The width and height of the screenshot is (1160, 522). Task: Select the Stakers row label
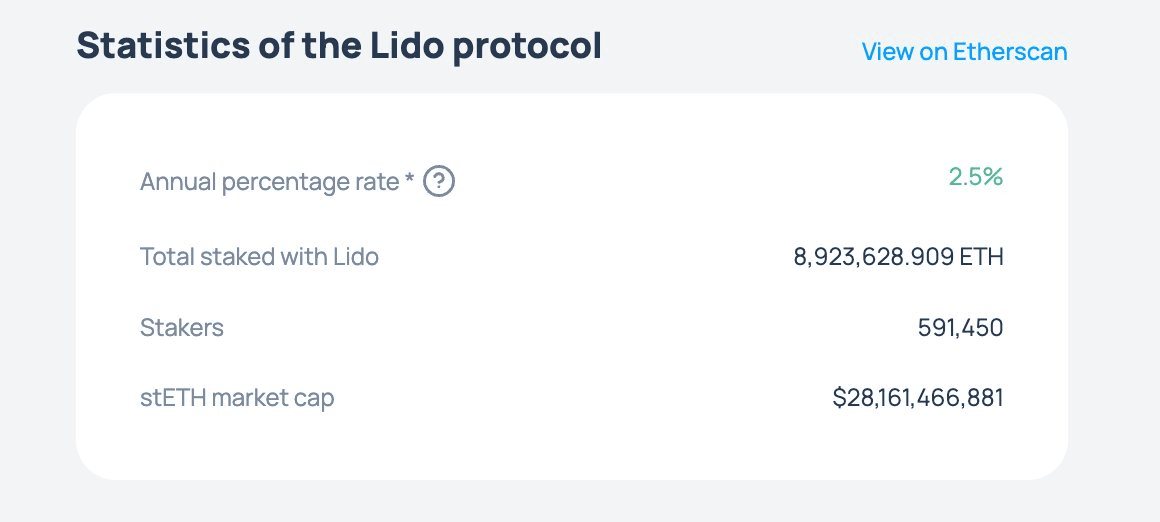(x=182, y=327)
